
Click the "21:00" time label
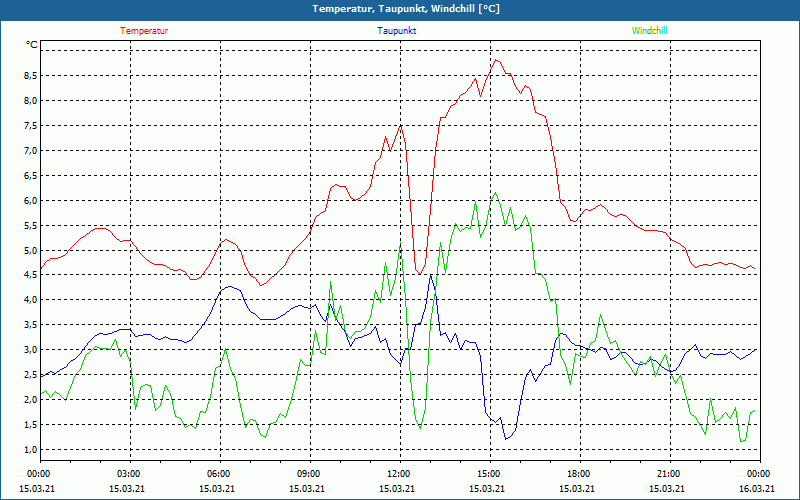(667, 474)
